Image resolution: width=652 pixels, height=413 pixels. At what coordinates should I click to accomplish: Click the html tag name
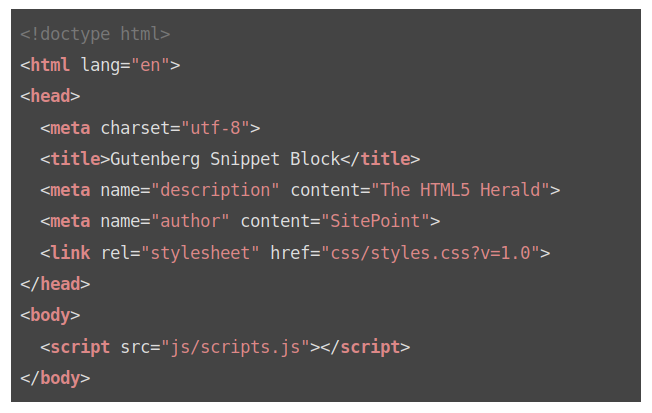50,65
